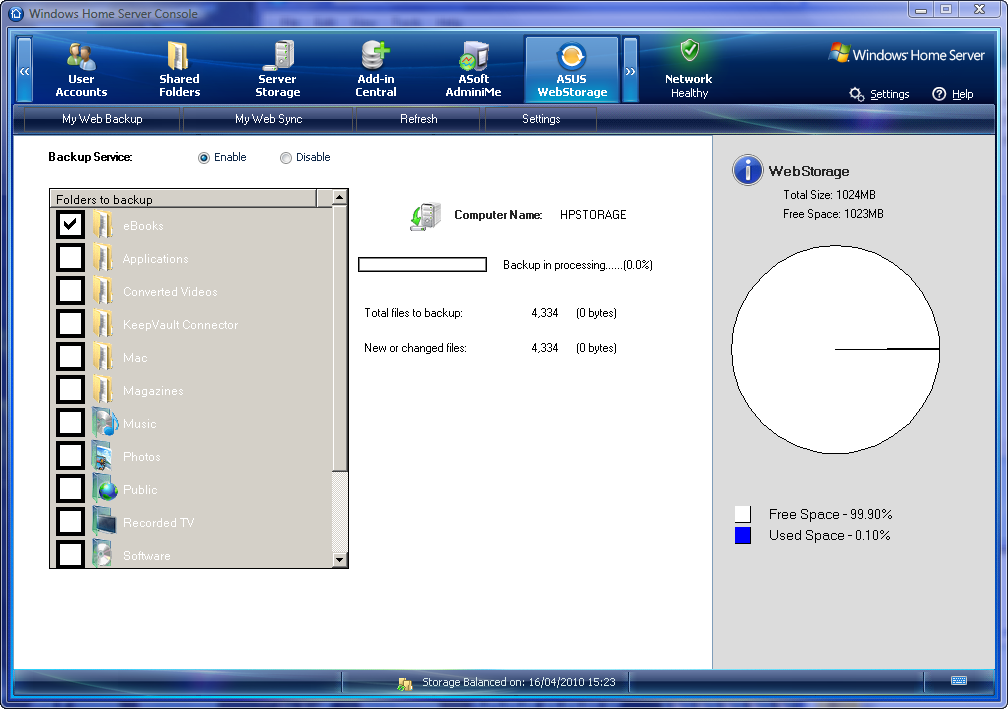The height and width of the screenshot is (709, 1008).
Task: Click the Network Healthy shield icon
Action: 689,51
